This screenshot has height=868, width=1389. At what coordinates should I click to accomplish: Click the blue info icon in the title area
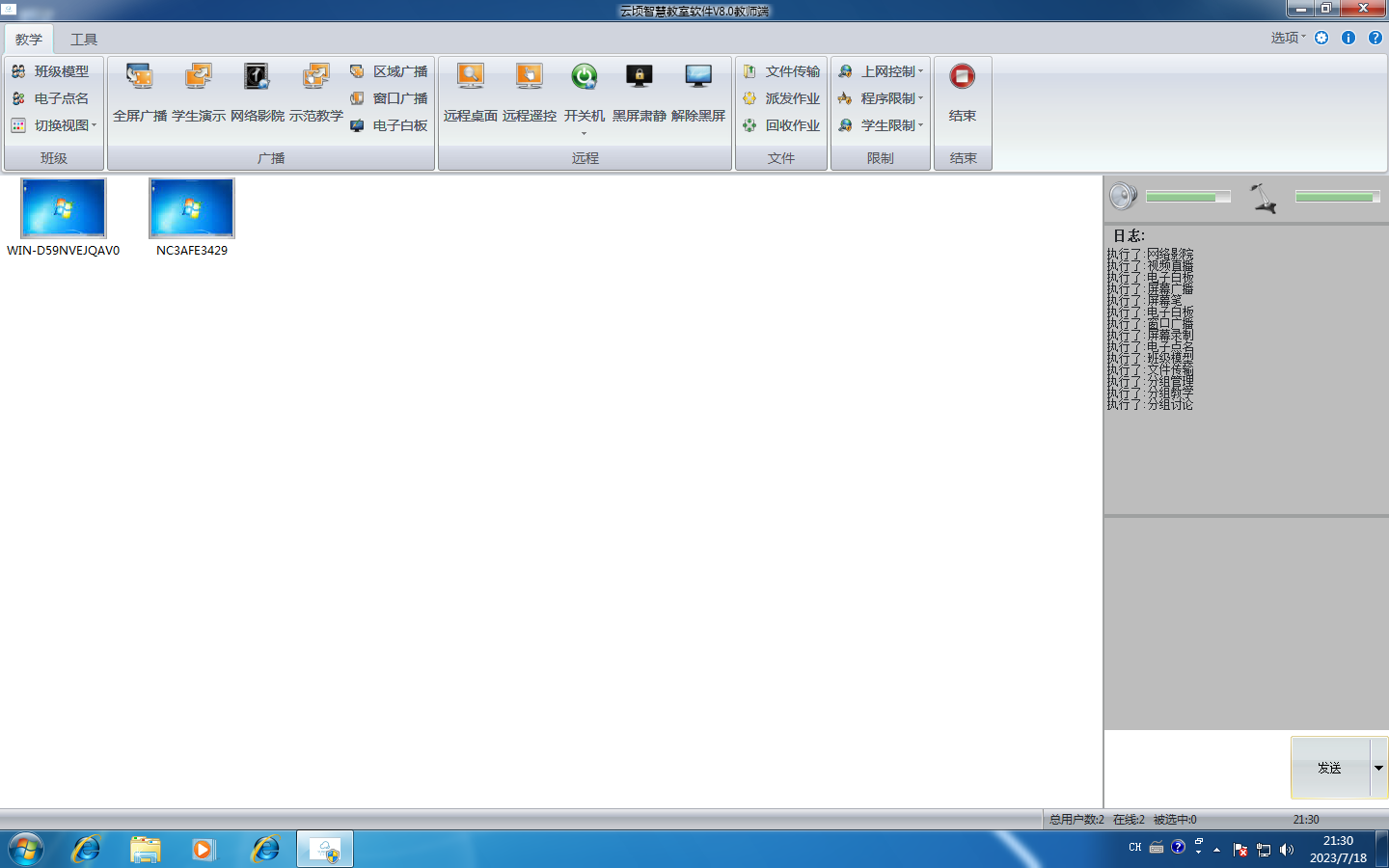coord(1348,38)
